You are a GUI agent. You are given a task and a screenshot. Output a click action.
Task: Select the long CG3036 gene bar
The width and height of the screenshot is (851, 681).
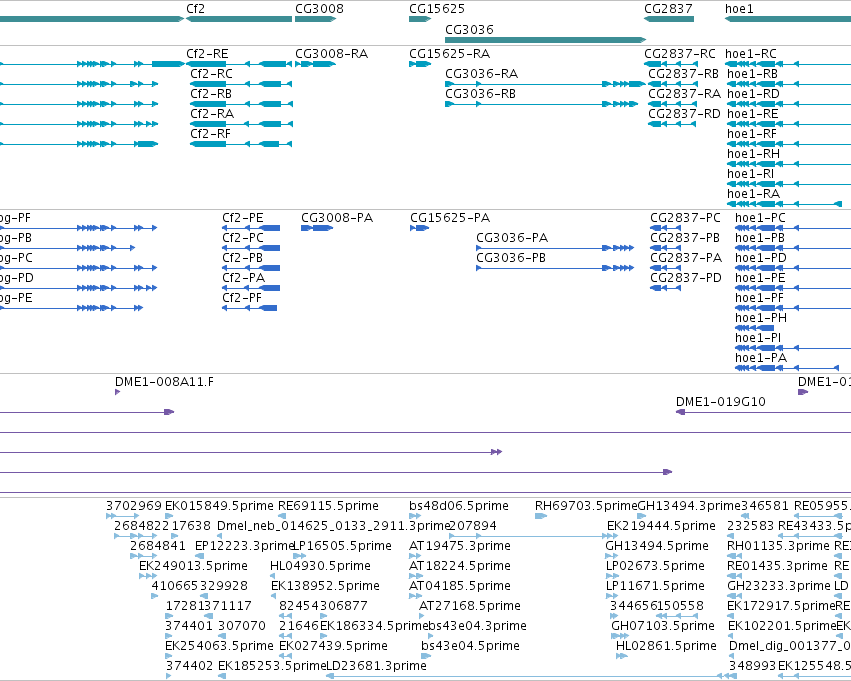click(x=545, y=40)
